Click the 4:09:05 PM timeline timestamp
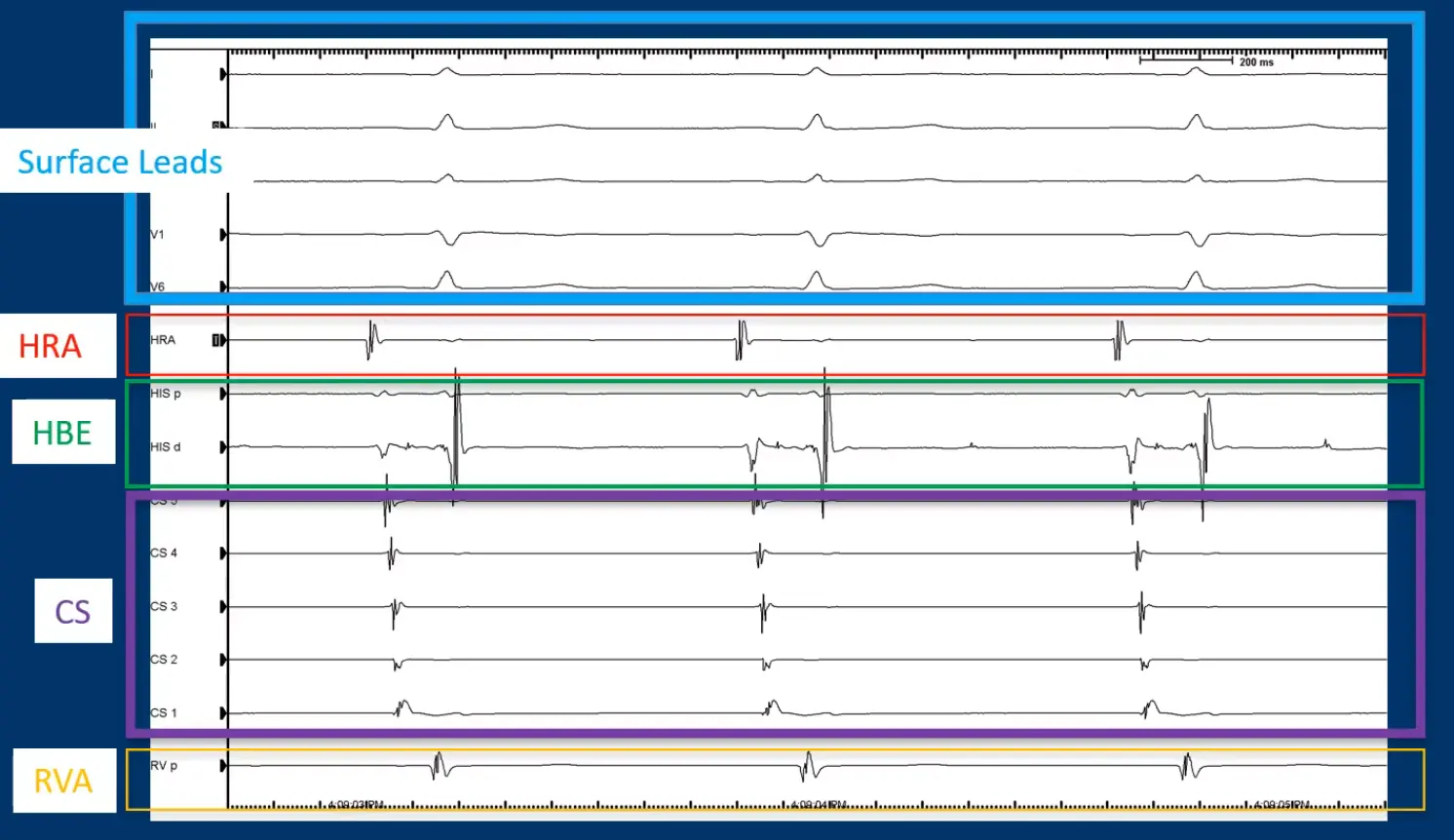1454x840 pixels. coord(1282,805)
